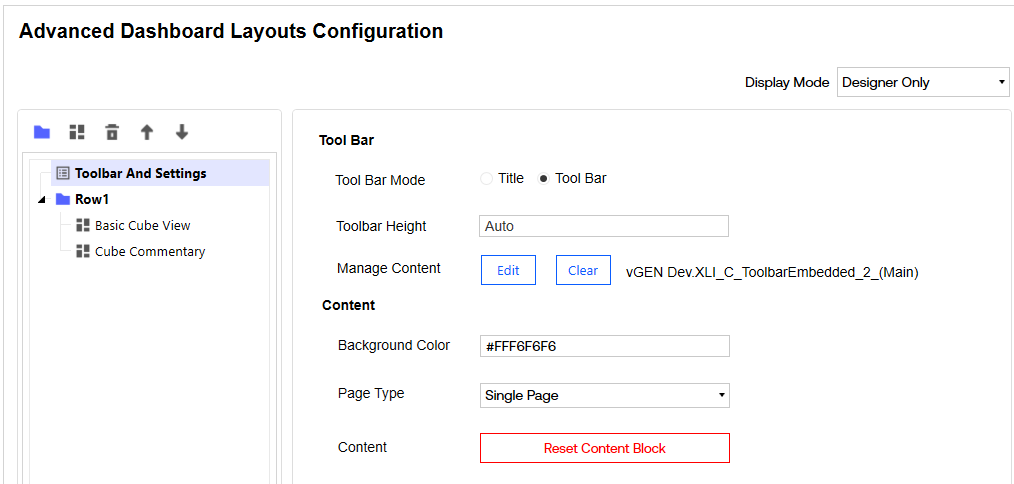The width and height of the screenshot is (1014, 484).
Task: Click the Row1 folder icon
Action: click(x=63, y=199)
